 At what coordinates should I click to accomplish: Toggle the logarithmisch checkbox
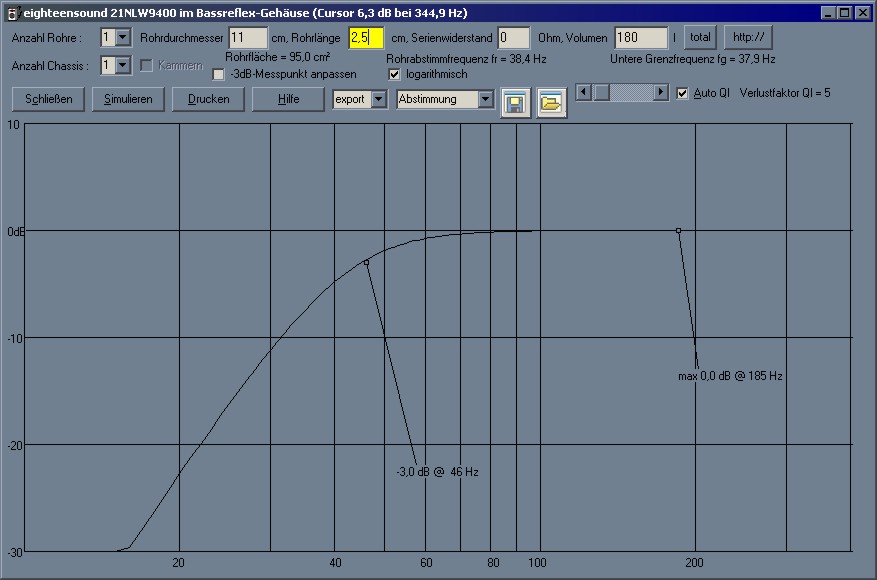pos(394,74)
